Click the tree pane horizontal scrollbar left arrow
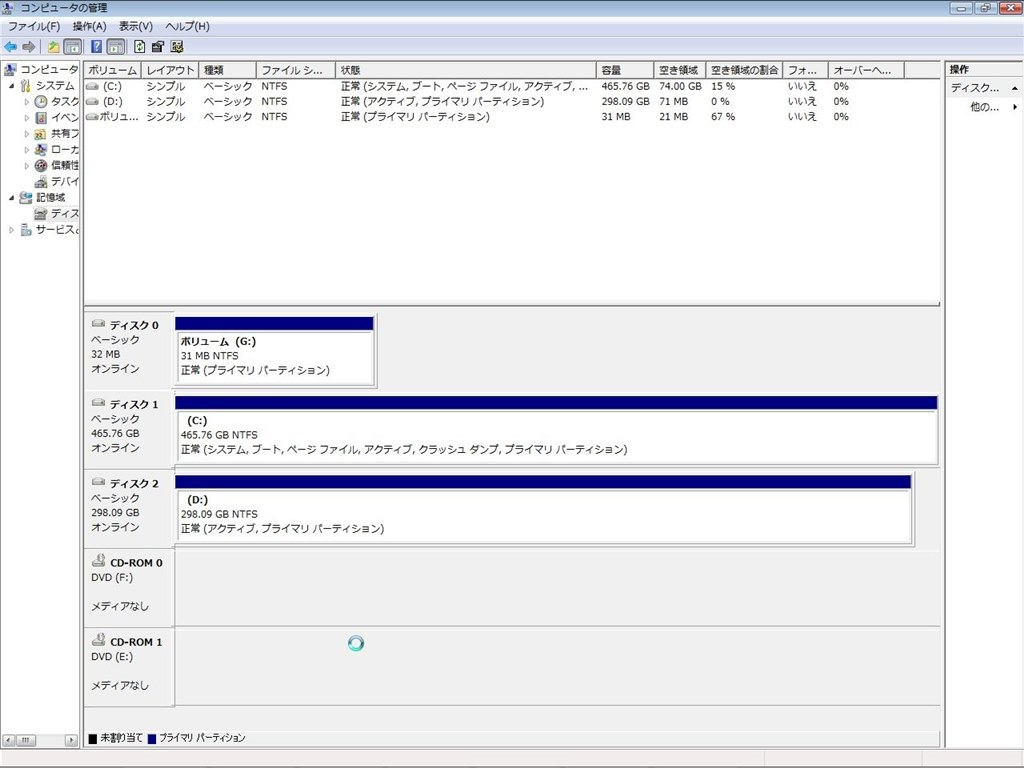Image resolution: width=1024 pixels, height=768 pixels. pos(8,741)
